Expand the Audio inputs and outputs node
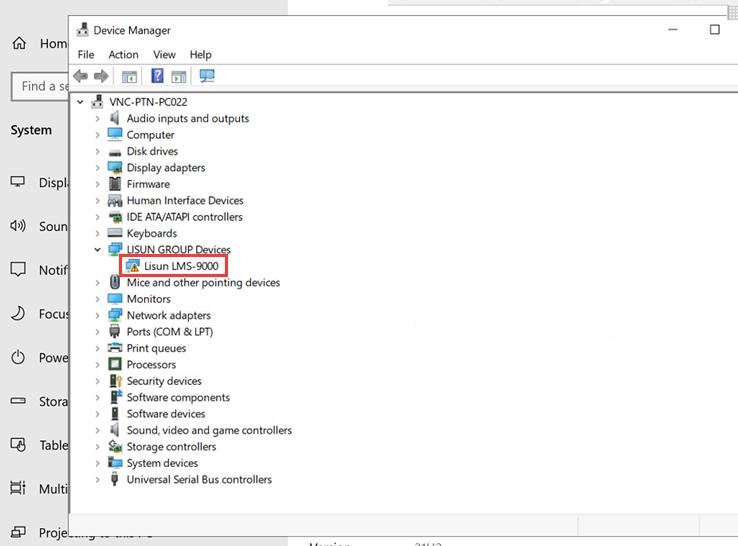738x546 pixels. pos(97,118)
